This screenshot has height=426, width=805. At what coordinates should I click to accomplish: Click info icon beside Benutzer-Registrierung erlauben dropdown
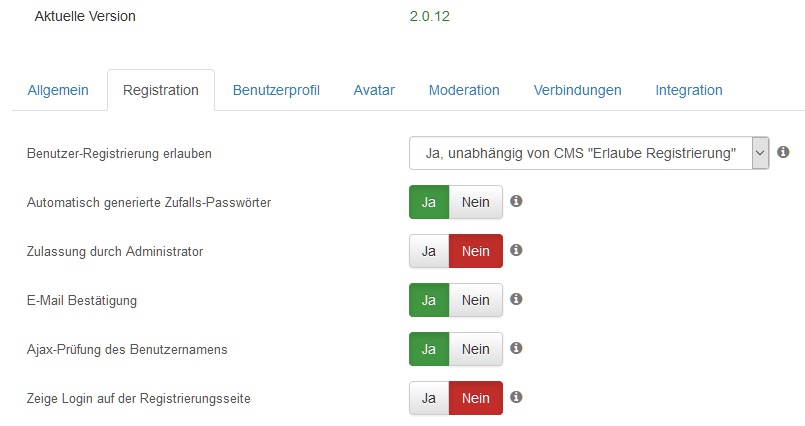coord(783,152)
